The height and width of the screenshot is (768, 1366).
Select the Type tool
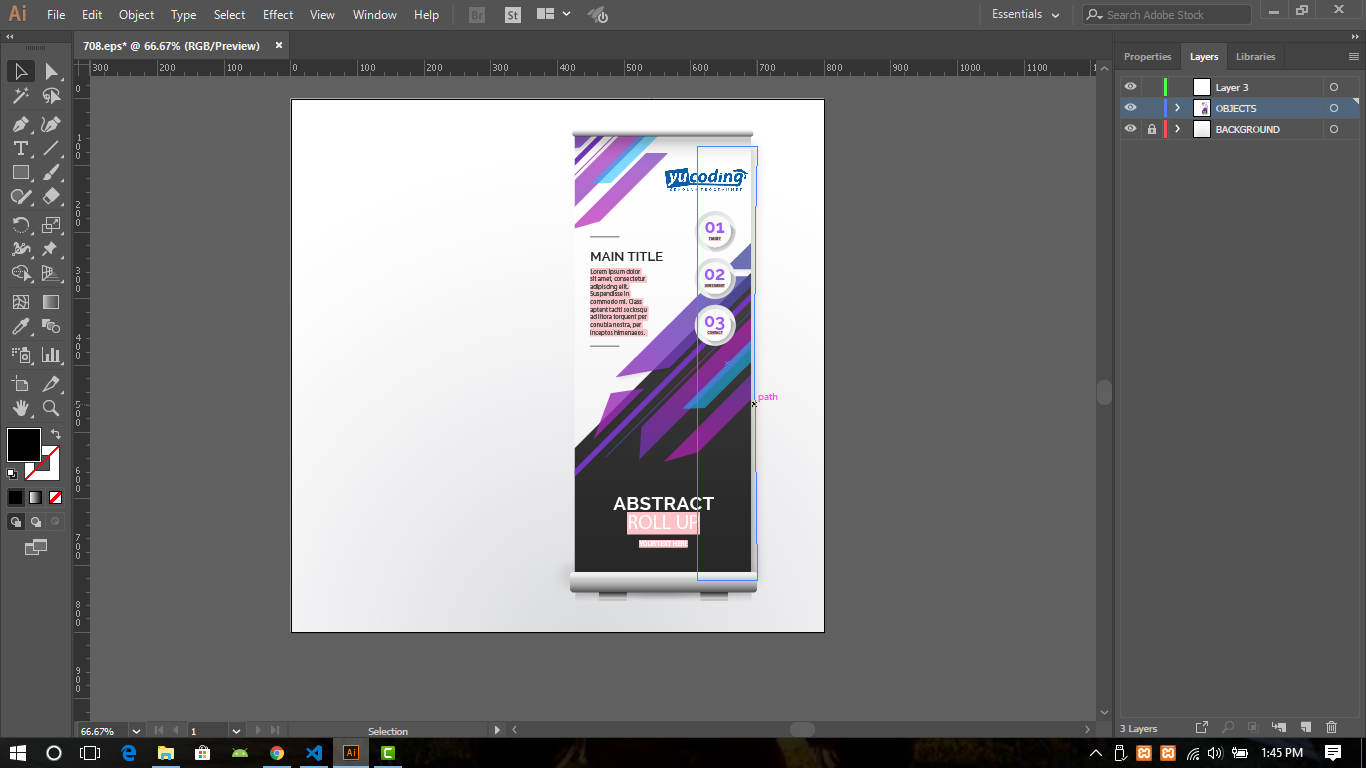(20, 148)
